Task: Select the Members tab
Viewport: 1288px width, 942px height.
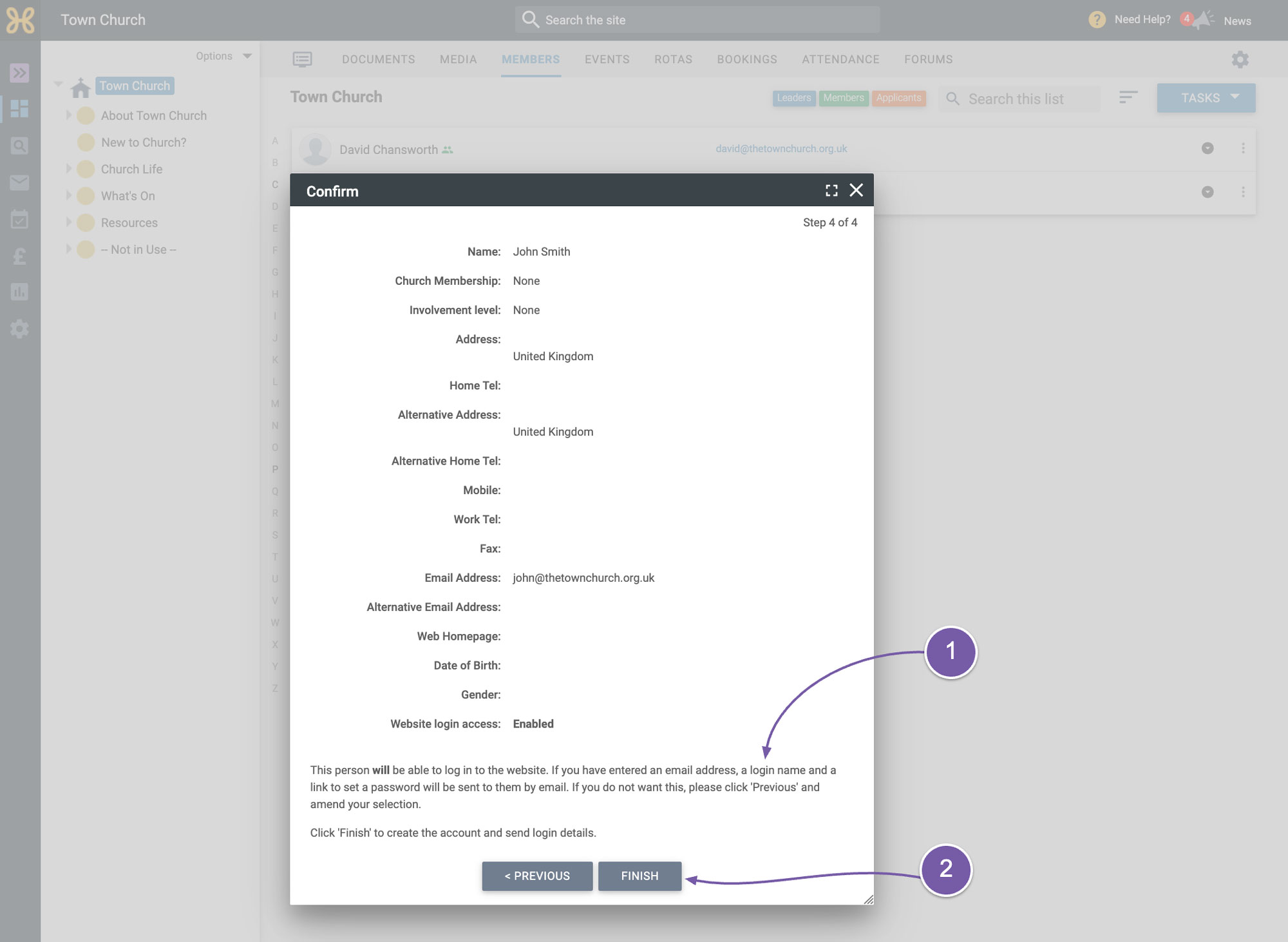Action: 531,59
